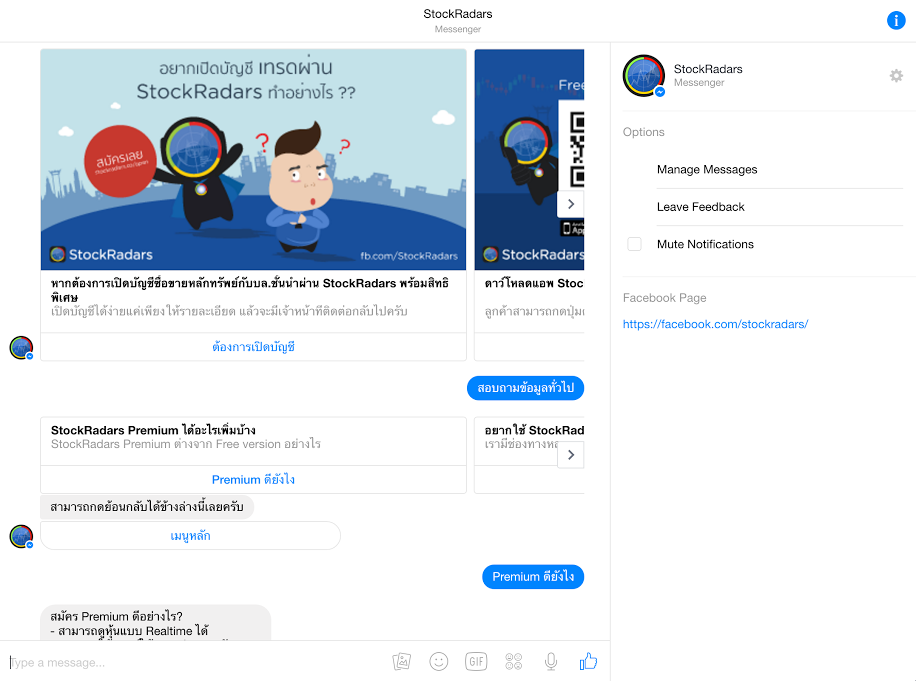Send a thumbs-up like
The image size is (916, 681).
588,661
